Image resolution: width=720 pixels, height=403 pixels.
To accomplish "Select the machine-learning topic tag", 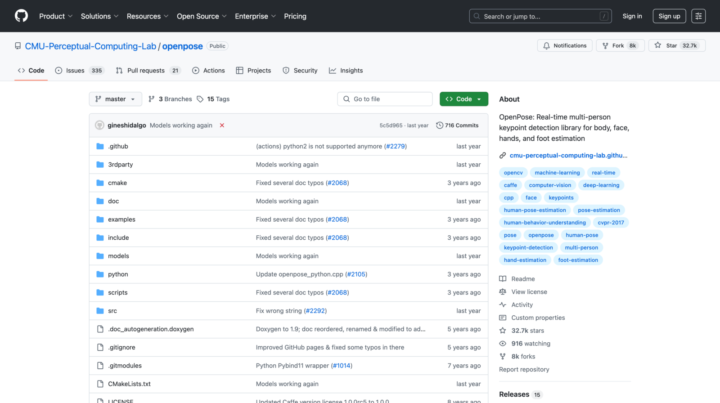I will (x=557, y=173).
